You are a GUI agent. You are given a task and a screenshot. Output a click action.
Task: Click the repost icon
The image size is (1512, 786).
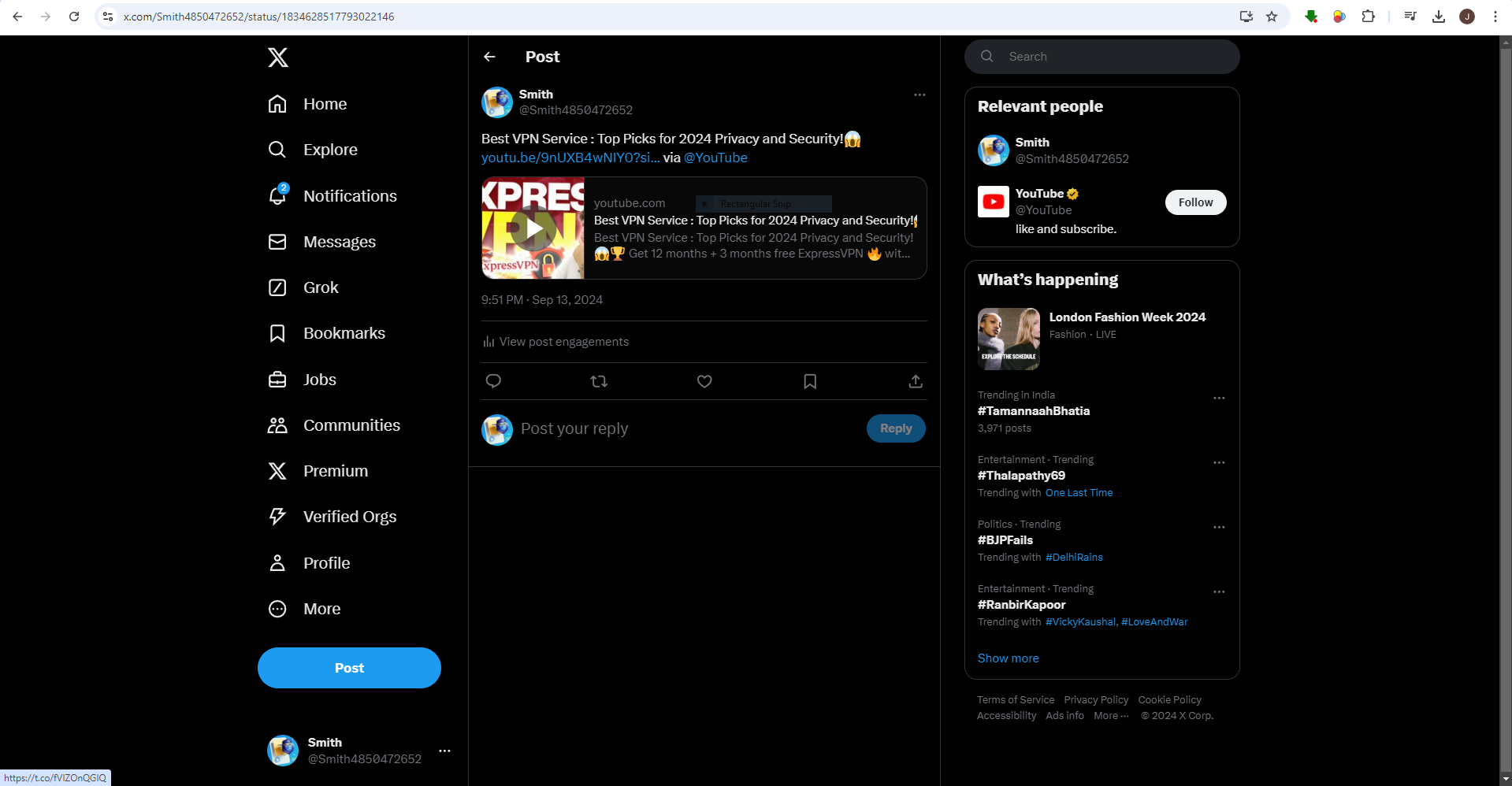tap(599, 381)
